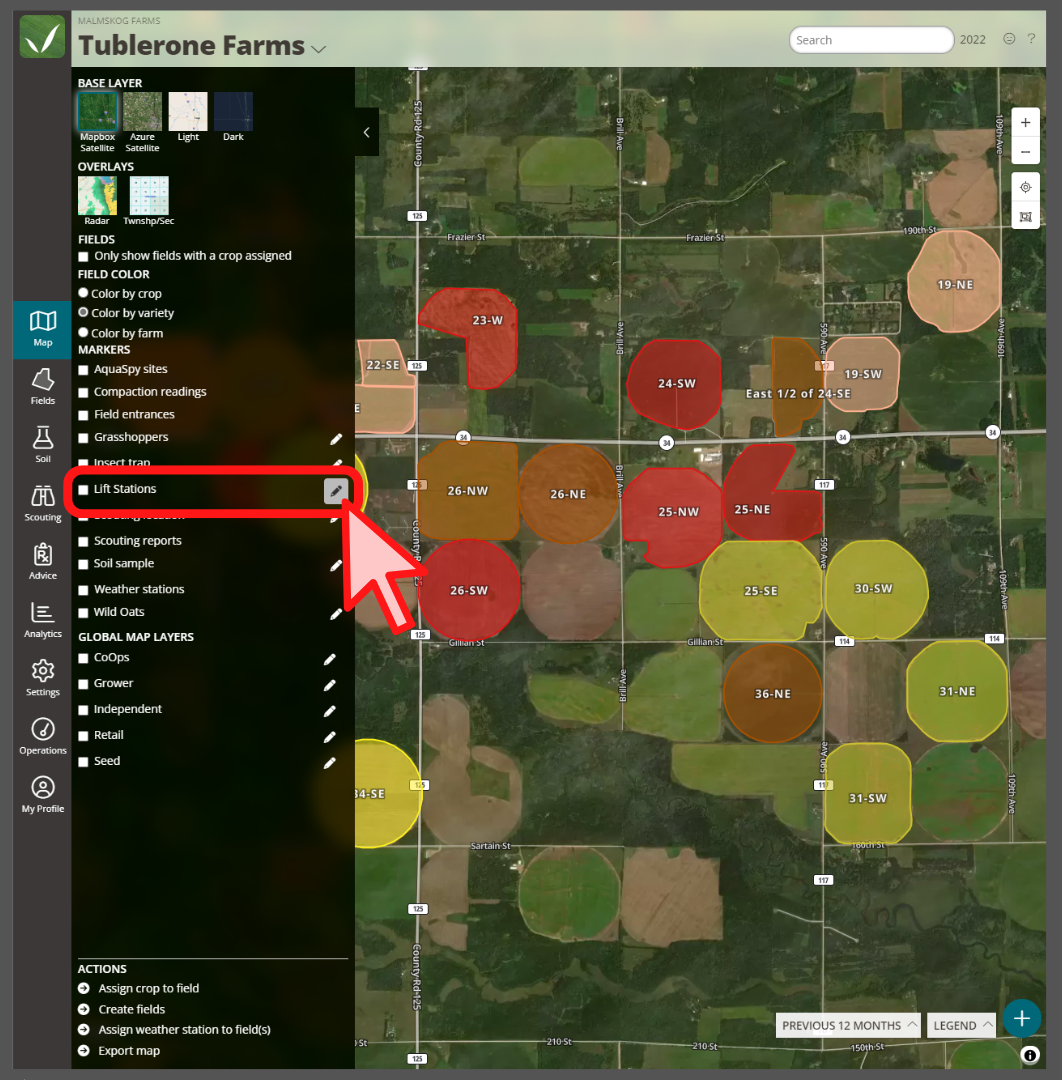Edit the Grasshoppers marker layer
The height and width of the screenshot is (1080, 1062).
335,439
